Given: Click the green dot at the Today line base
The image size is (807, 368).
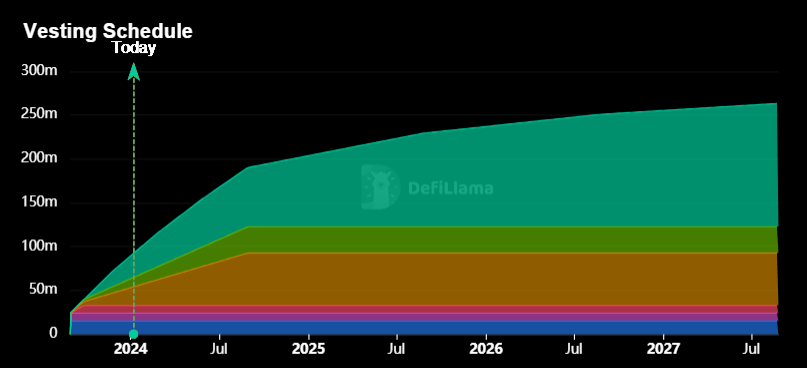Looking at the screenshot, I should [133, 334].
